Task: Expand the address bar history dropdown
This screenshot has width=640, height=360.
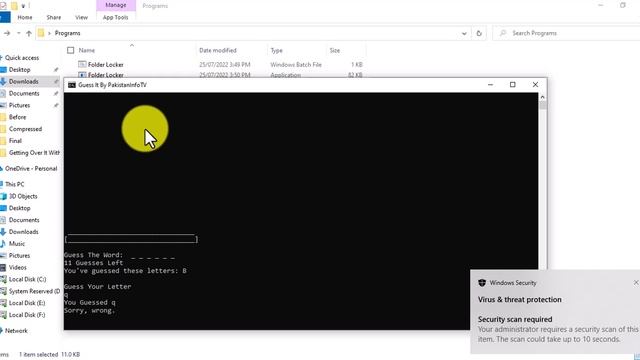Action: pos(464,33)
